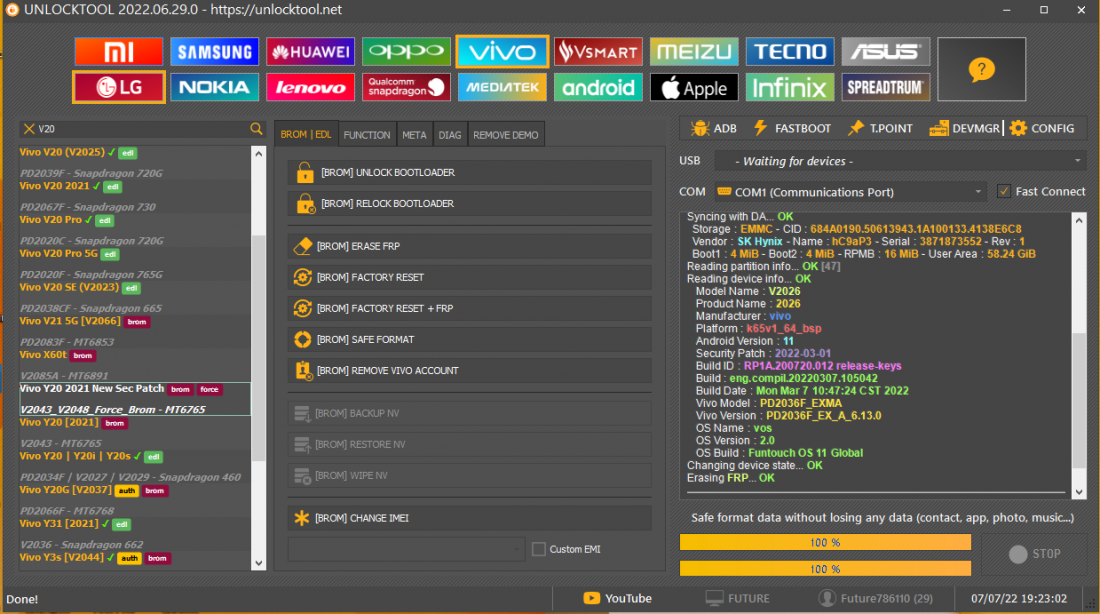Select the Apple brand logo

(x=694, y=87)
